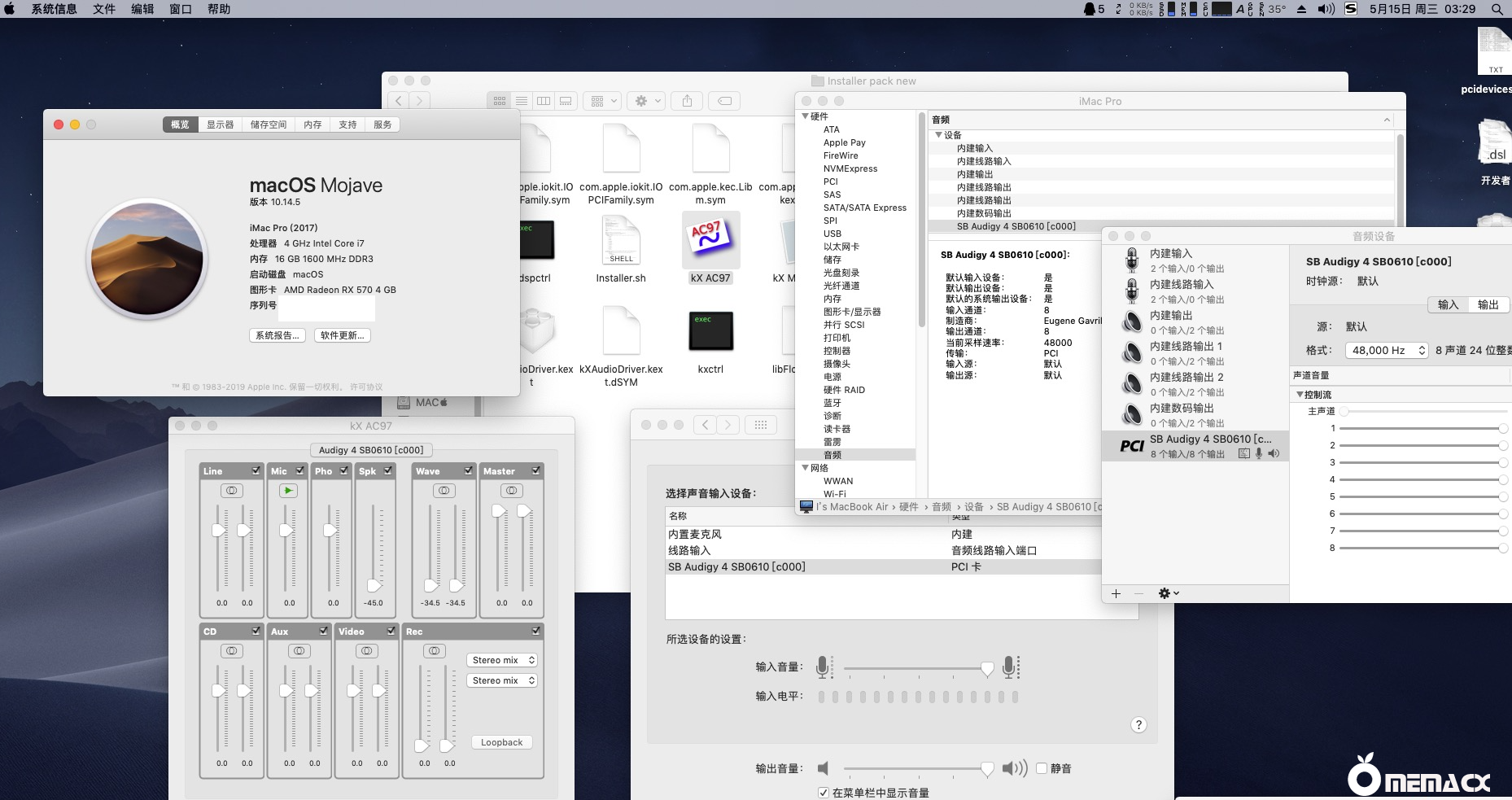Open the 窗口 menu in menu bar

click(x=180, y=9)
